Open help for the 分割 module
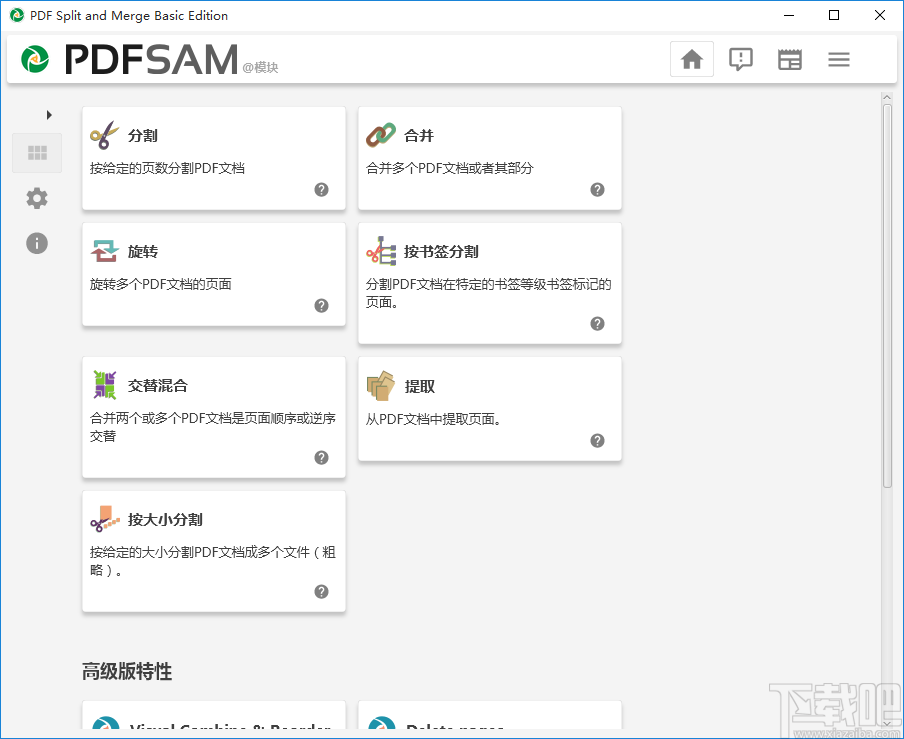904x739 pixels. (321, 189)
